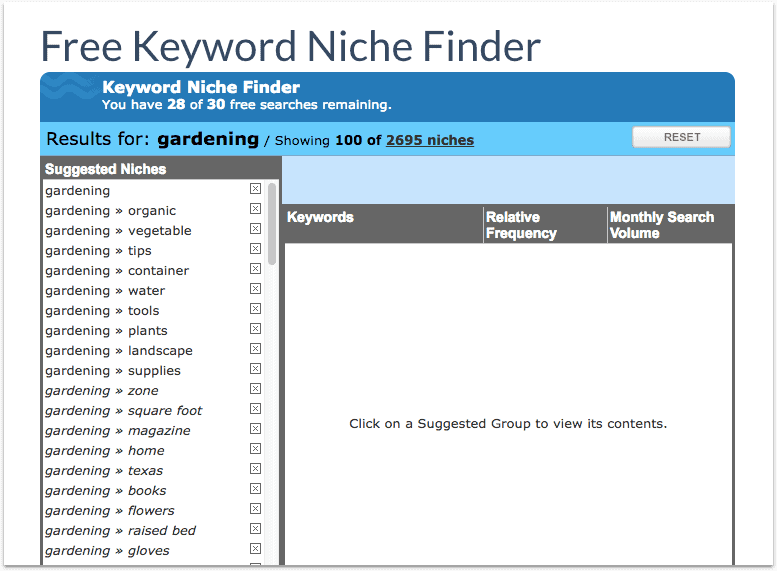Open the gardening » supplies niche
777x571 pixels.
coord(113,371)
